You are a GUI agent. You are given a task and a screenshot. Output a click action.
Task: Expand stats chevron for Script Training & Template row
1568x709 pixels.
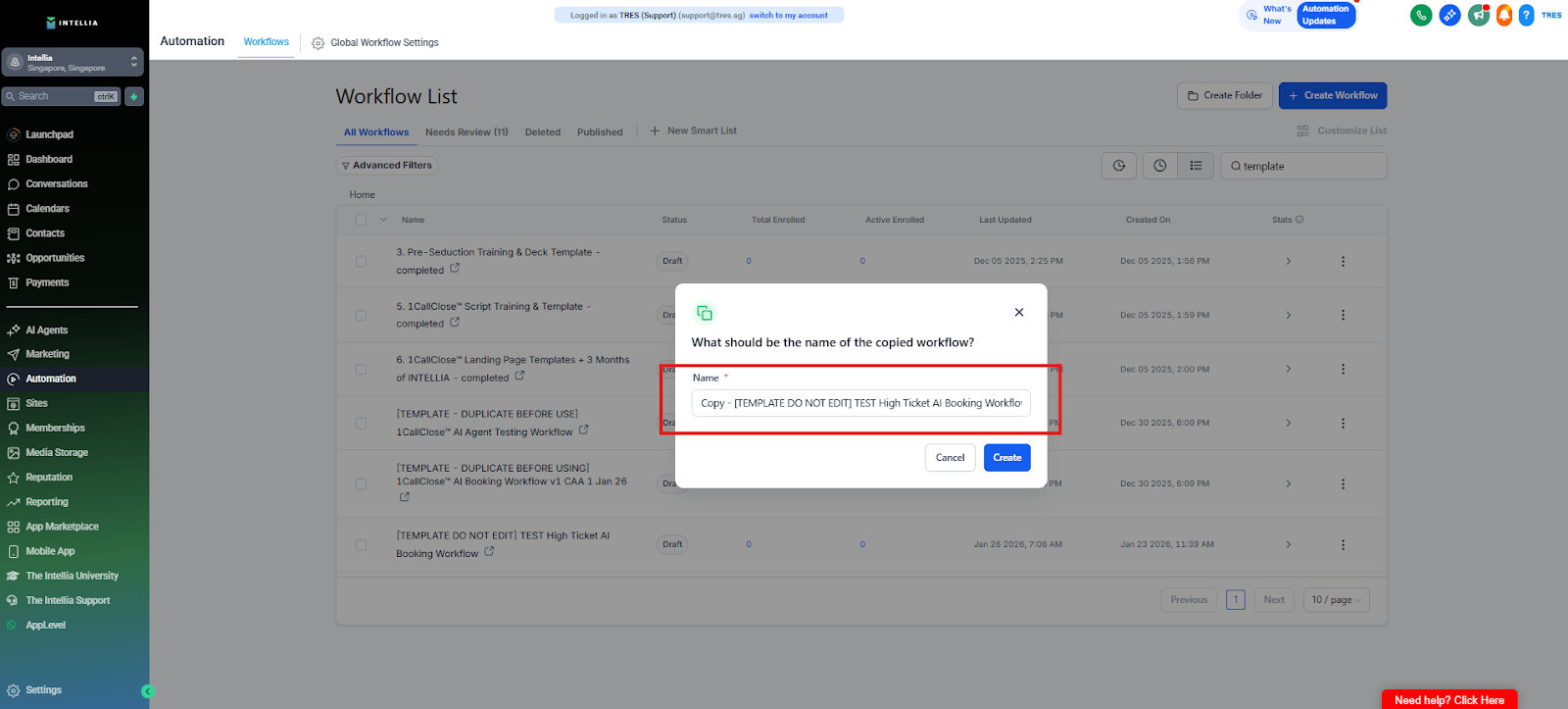coord(1288,315)
